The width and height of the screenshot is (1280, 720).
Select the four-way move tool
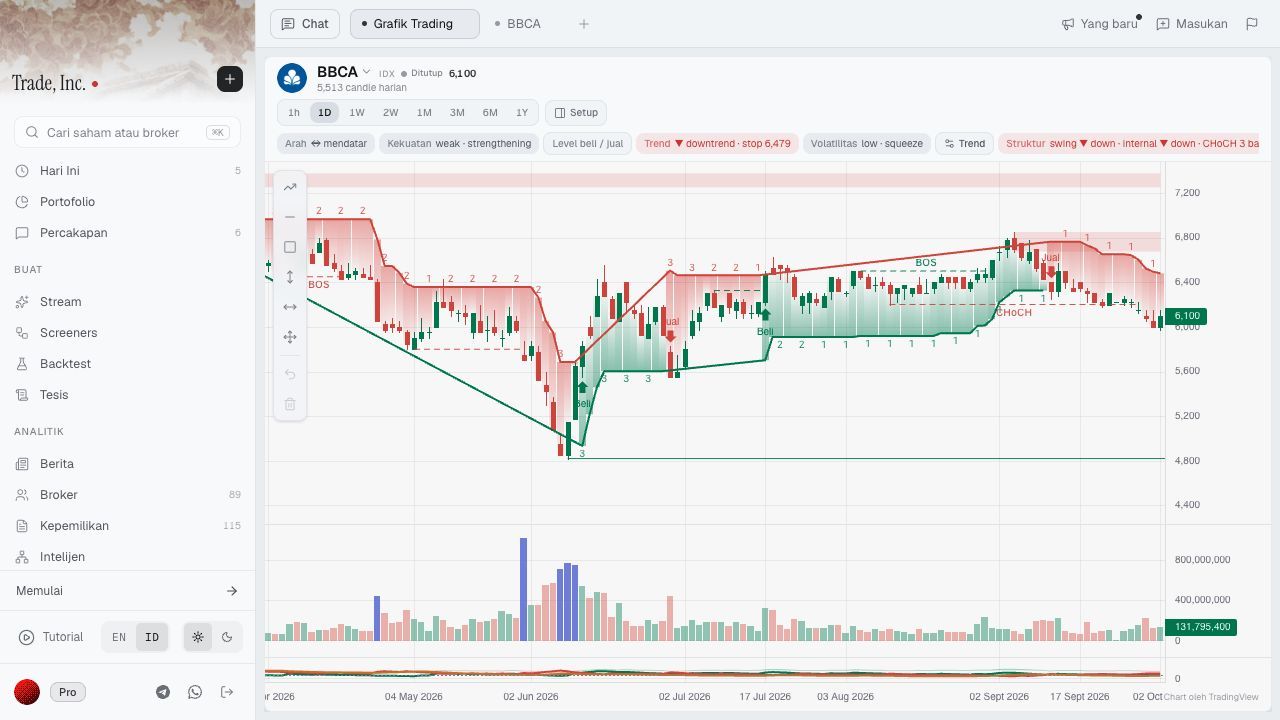290,337
